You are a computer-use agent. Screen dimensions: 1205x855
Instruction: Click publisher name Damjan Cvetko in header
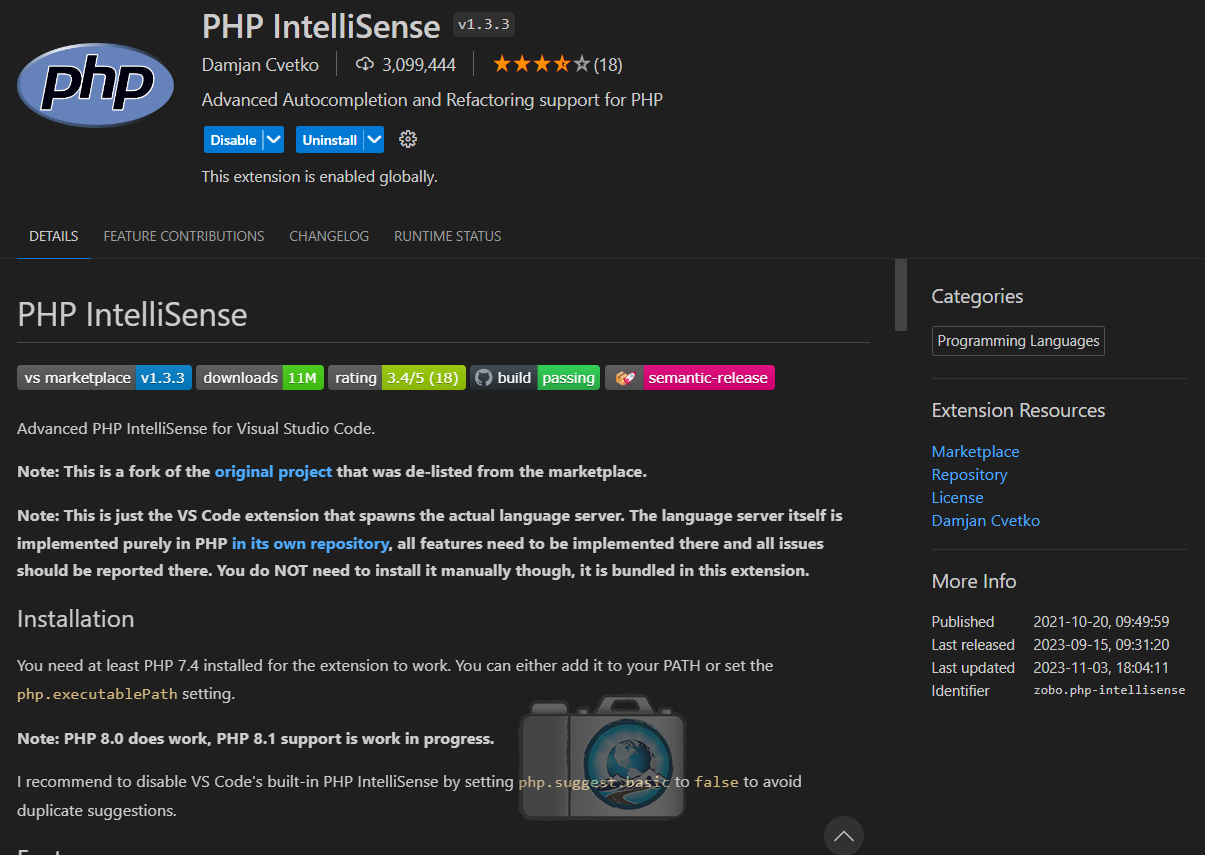260,65
